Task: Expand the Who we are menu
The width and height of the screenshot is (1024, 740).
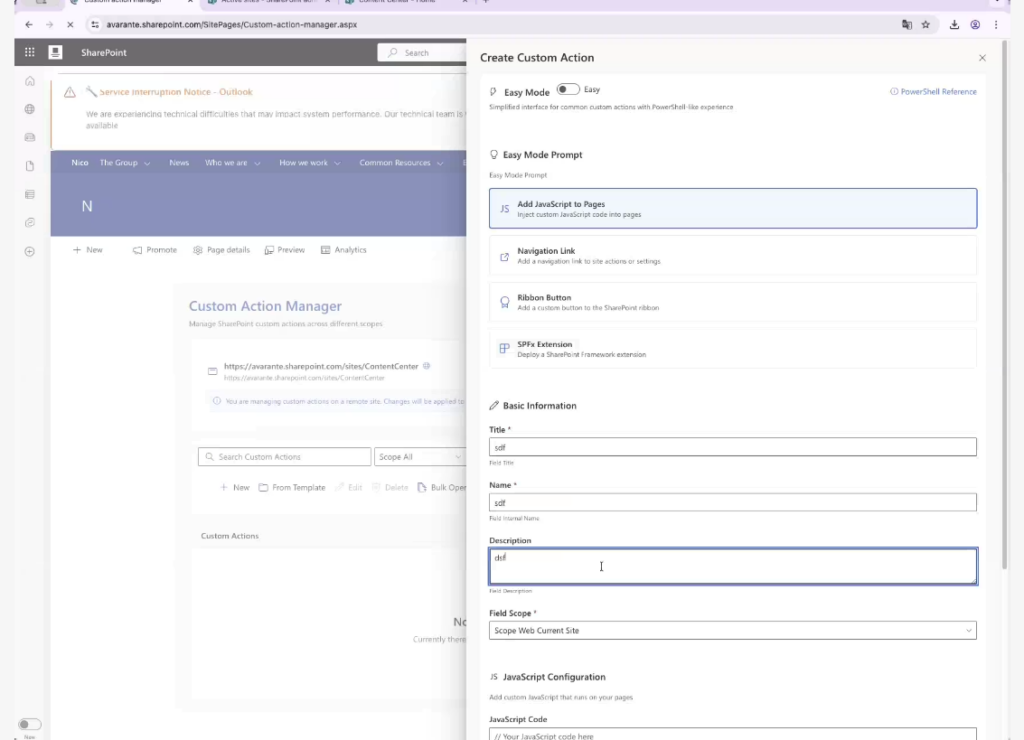Action: pos(232,163)
